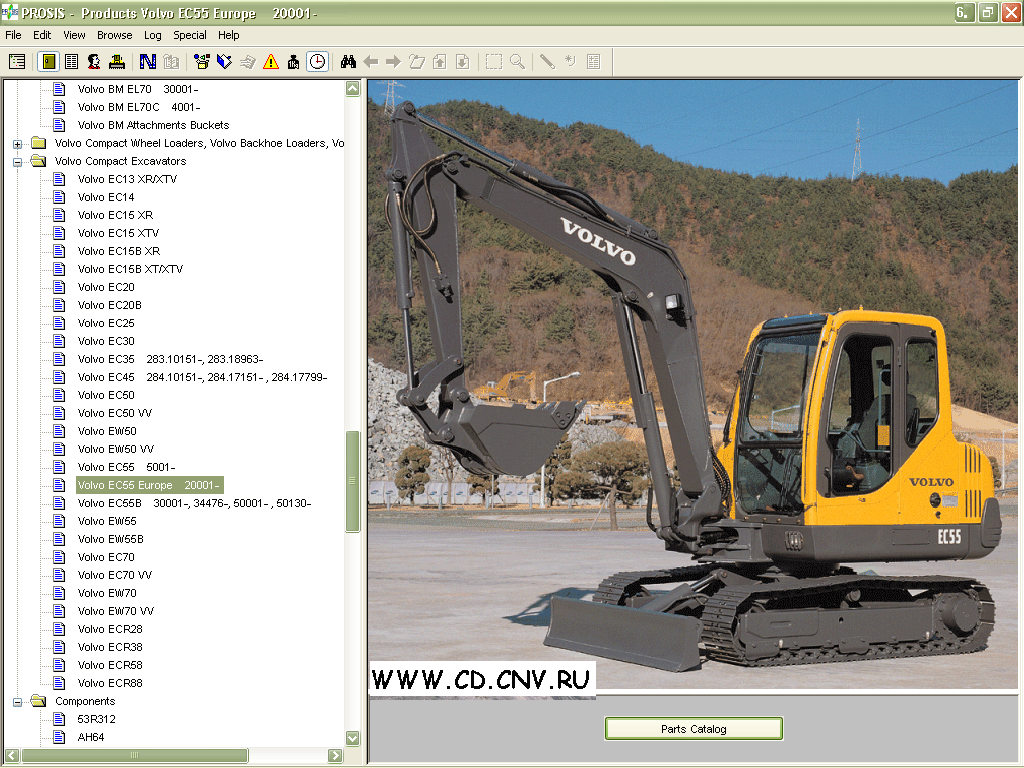
Task: Click the pencil toolbar icon
Action: [547, 62]
